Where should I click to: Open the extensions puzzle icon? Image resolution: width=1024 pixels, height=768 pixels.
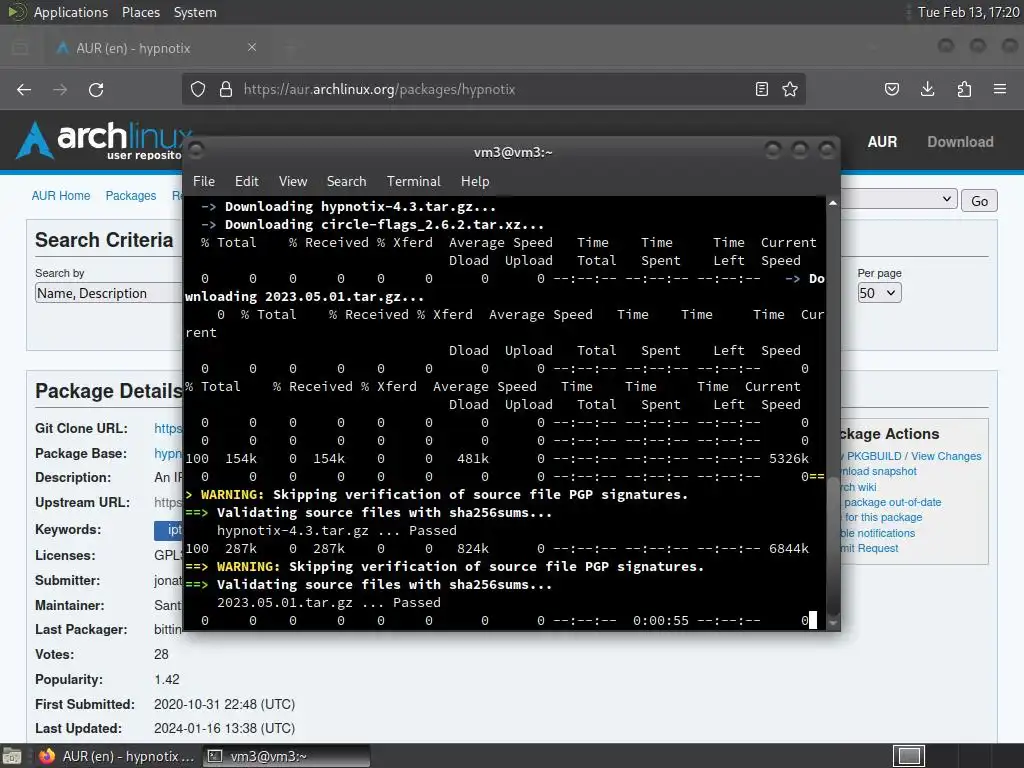pos(964,89)
